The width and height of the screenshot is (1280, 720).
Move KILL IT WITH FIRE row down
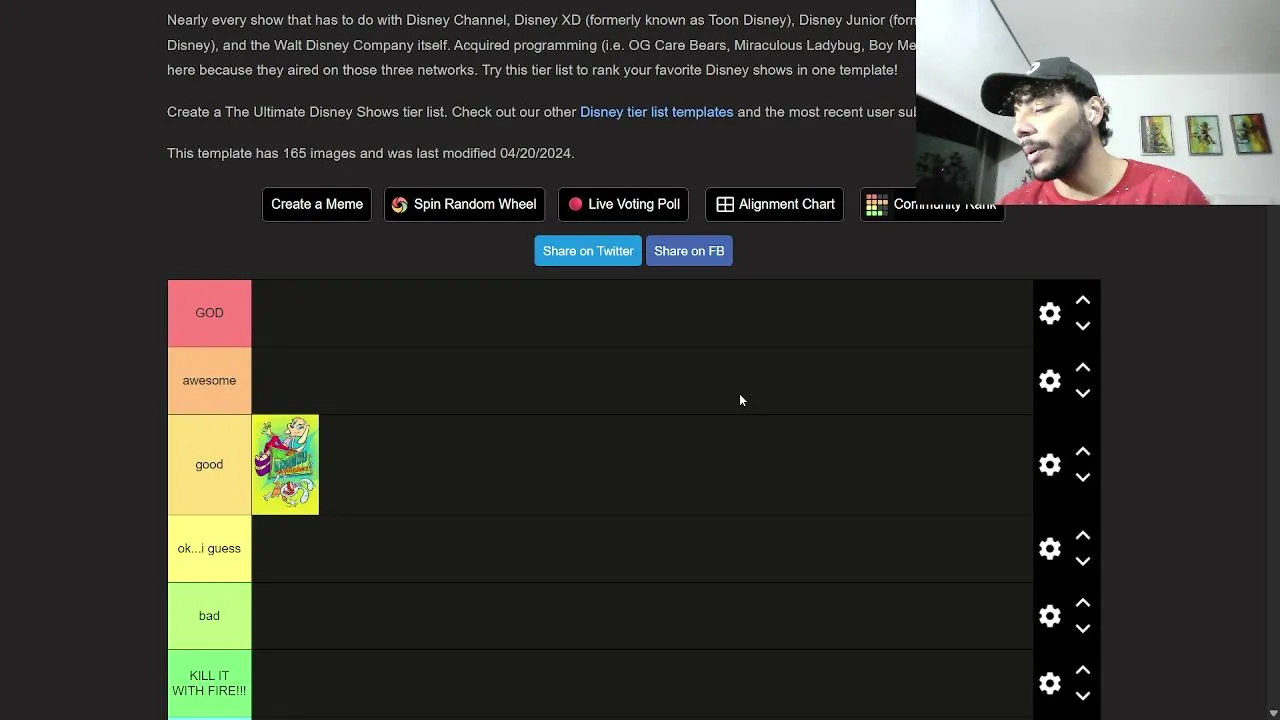(1082, 696)
